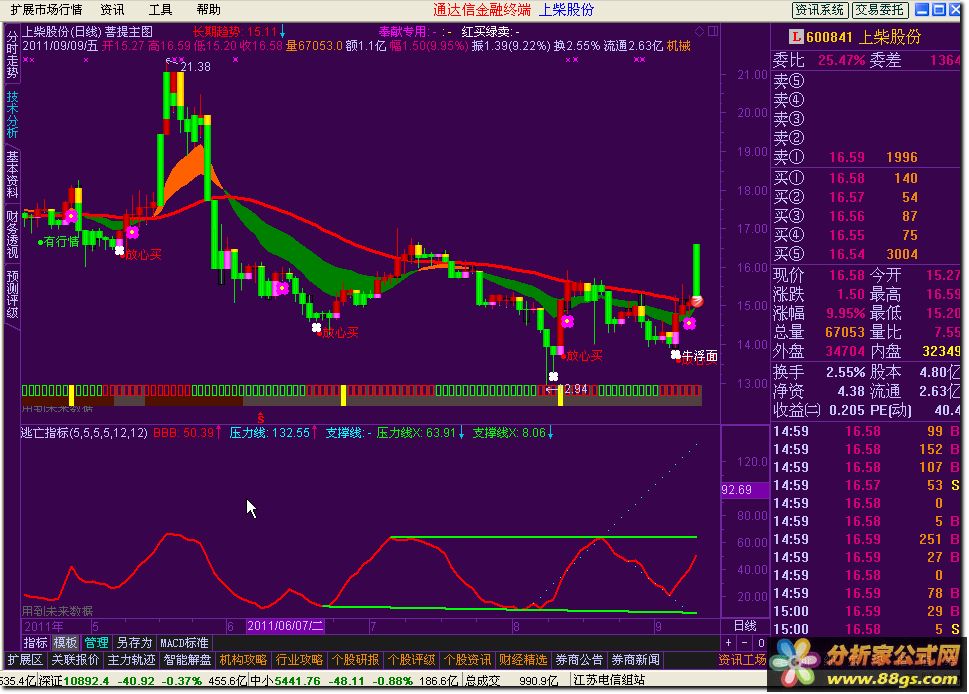The width and height of the screenshot is (969, 694).
Task: Click the 2011/06/07/二 date marker
Action: [x=285, y=626]
